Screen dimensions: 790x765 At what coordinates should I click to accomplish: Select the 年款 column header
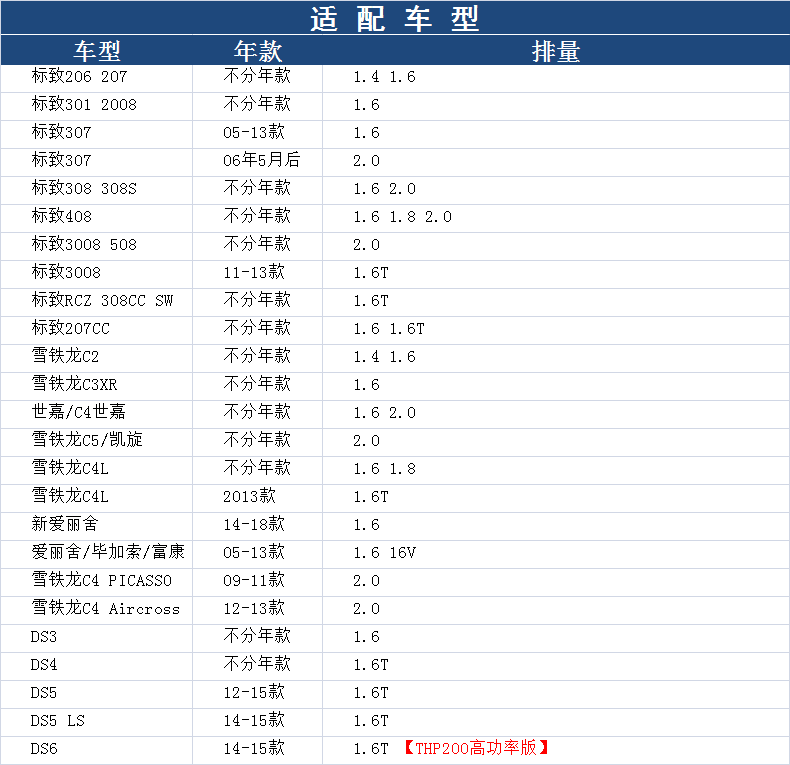[257, 51]
